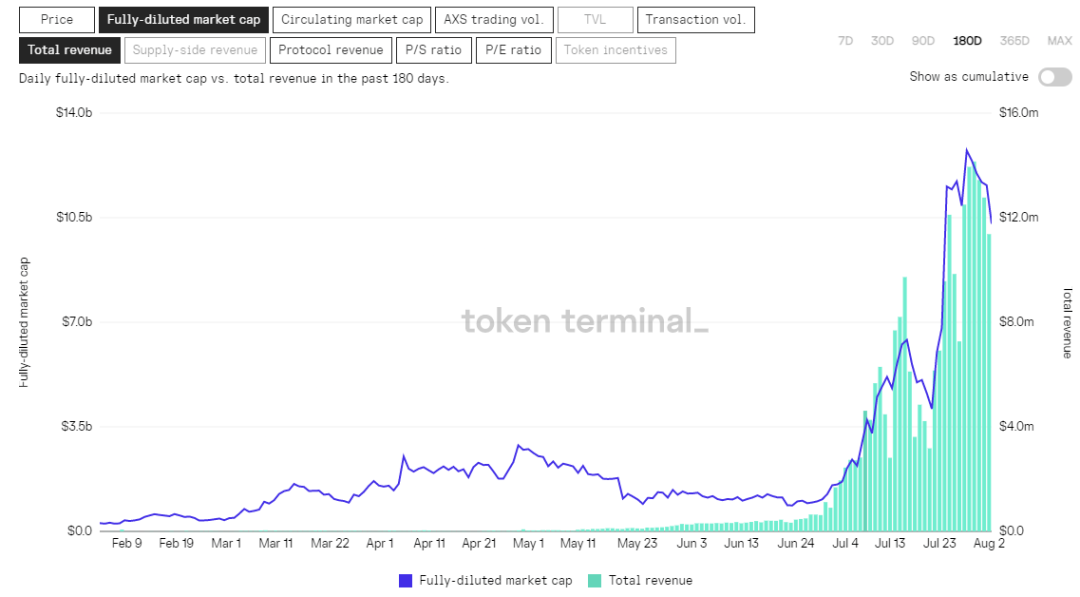Click the $7.0b left axis label

76,322
